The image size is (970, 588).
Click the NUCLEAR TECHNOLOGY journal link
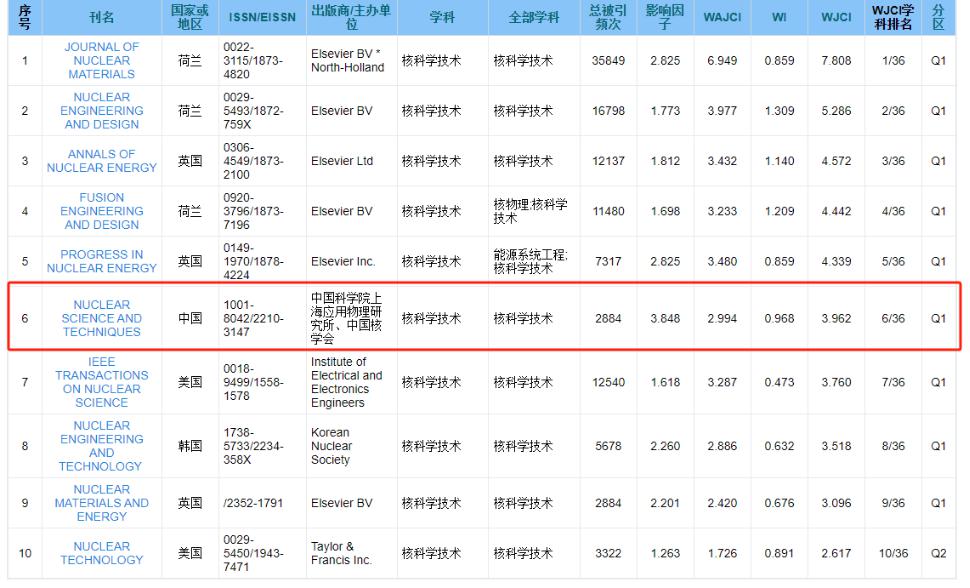pos(101,553)
